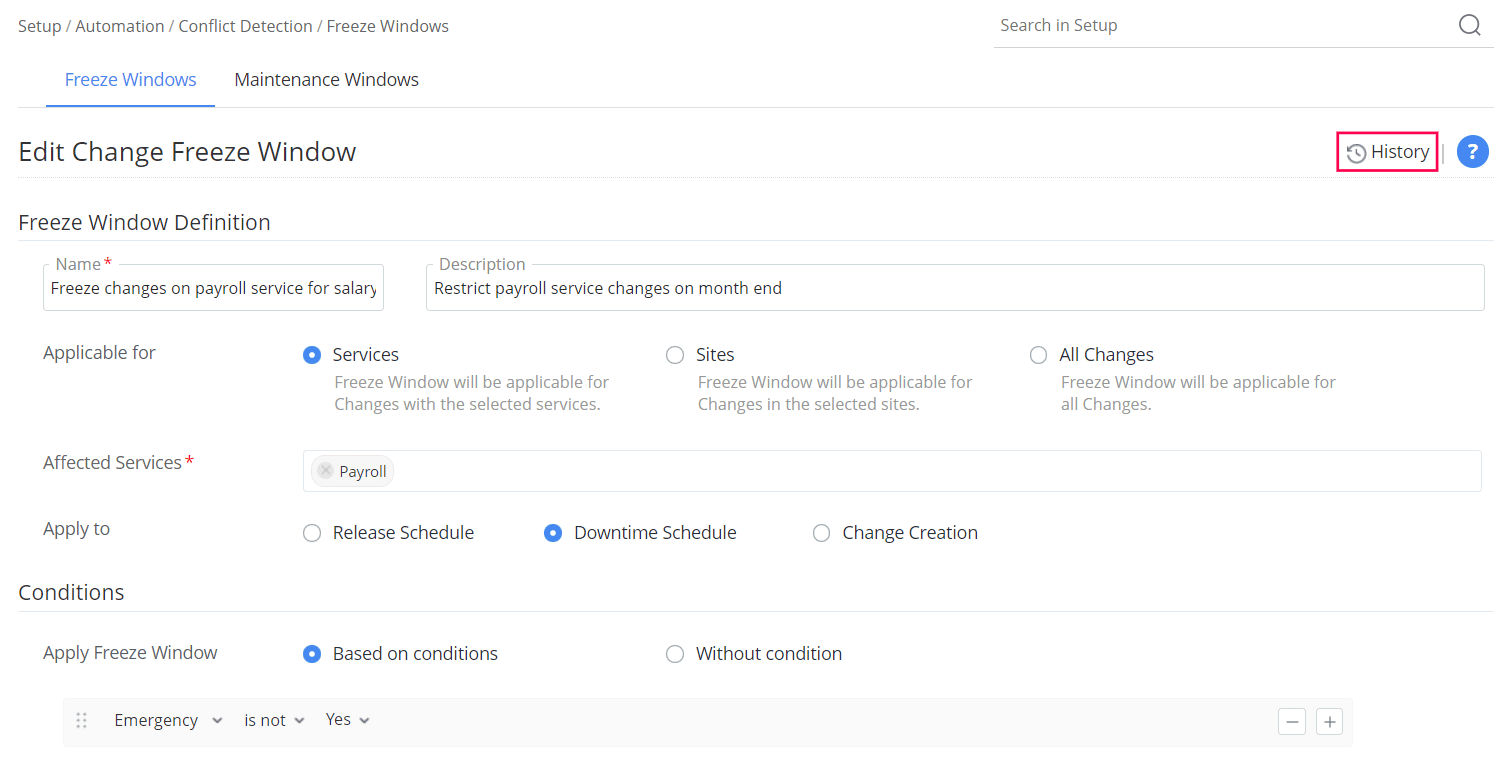
Task: Open the History link
Action: pos(1388,152)
